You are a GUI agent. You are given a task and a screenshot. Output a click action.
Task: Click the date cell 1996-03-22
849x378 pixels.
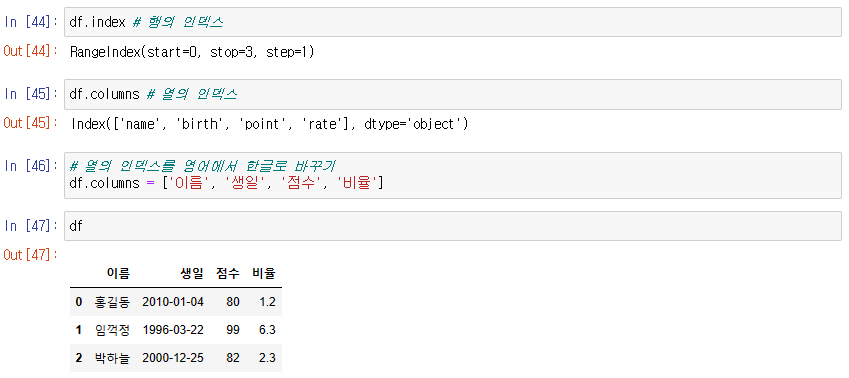(173, 330)
